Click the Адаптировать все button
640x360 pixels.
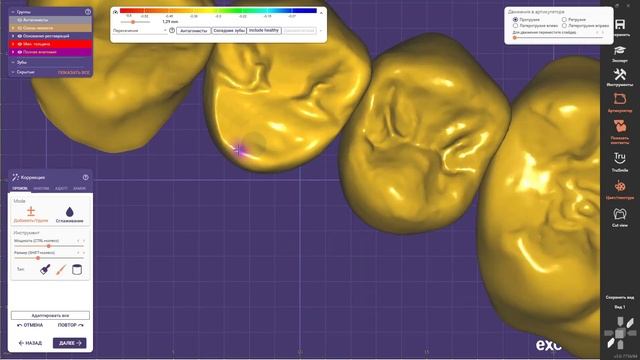(50, 316)
